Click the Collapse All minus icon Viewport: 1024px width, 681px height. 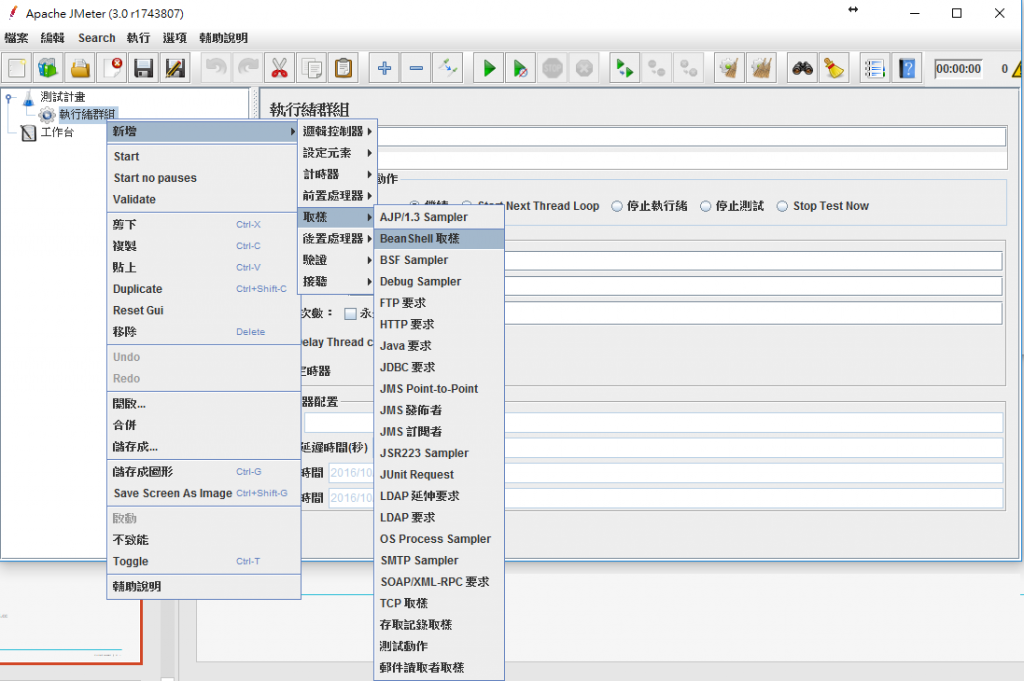tap(416, 69)
